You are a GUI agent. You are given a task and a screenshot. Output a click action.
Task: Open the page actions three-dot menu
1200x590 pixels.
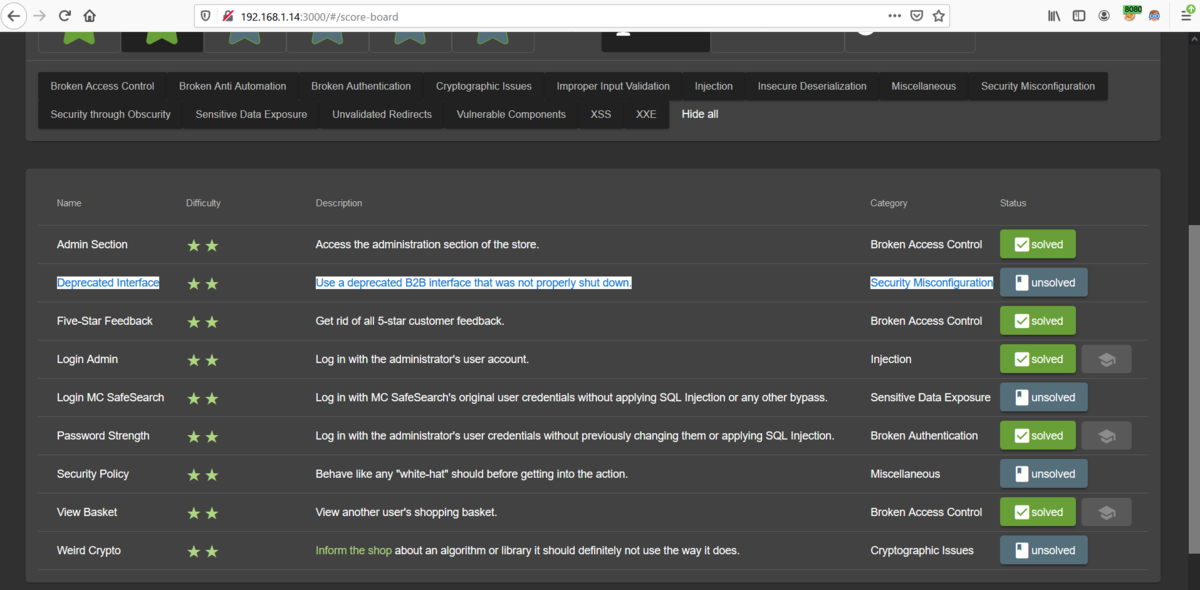click(894, 16)
